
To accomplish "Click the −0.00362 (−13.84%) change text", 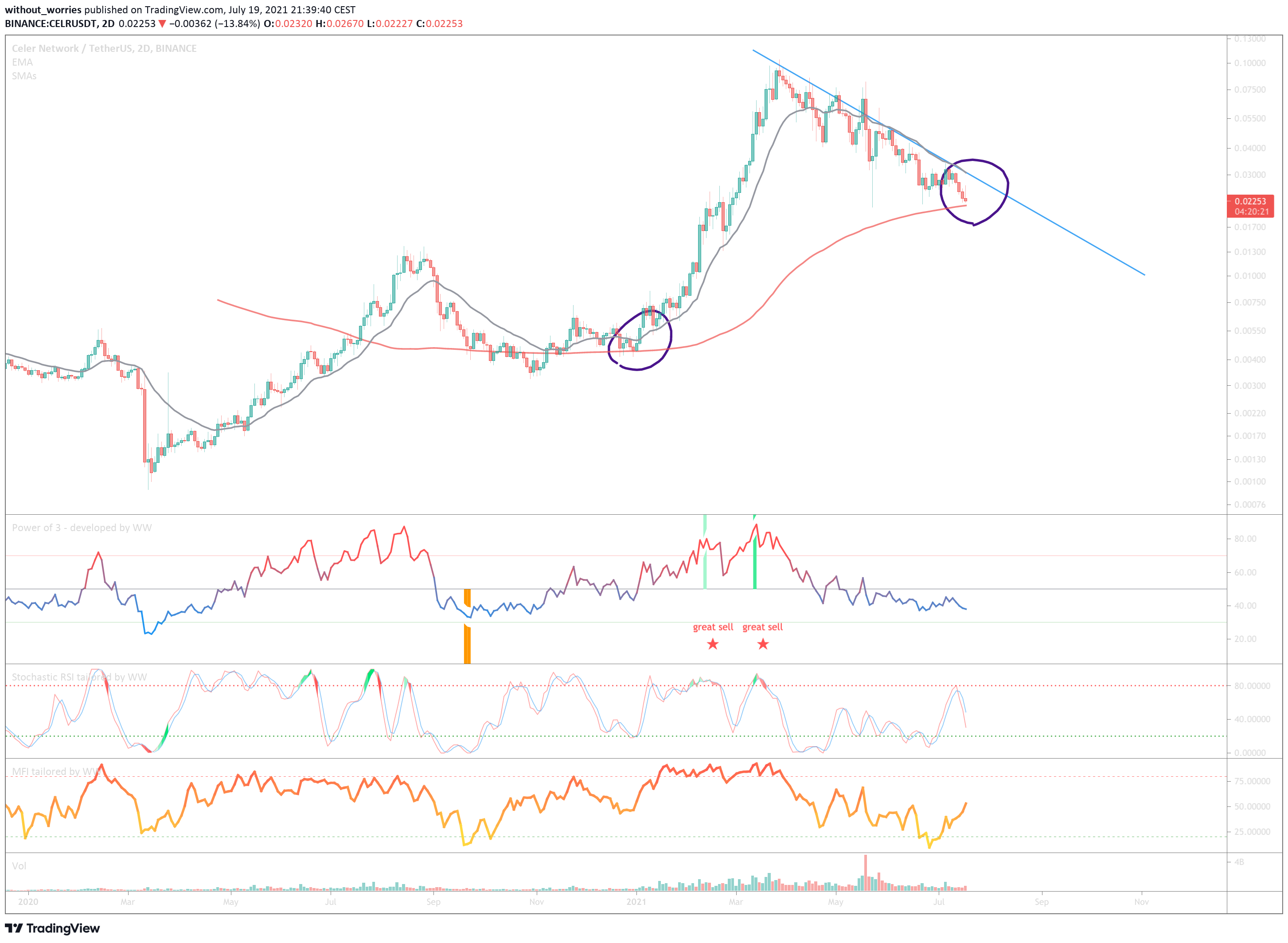I will [x=215, y=24].
